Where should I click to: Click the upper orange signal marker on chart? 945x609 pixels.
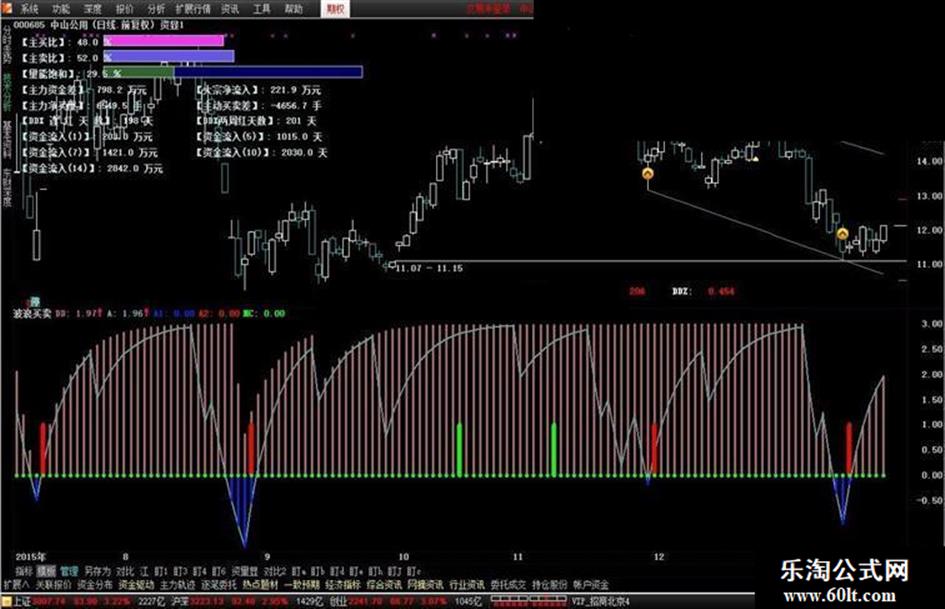(x=648, y=174)
